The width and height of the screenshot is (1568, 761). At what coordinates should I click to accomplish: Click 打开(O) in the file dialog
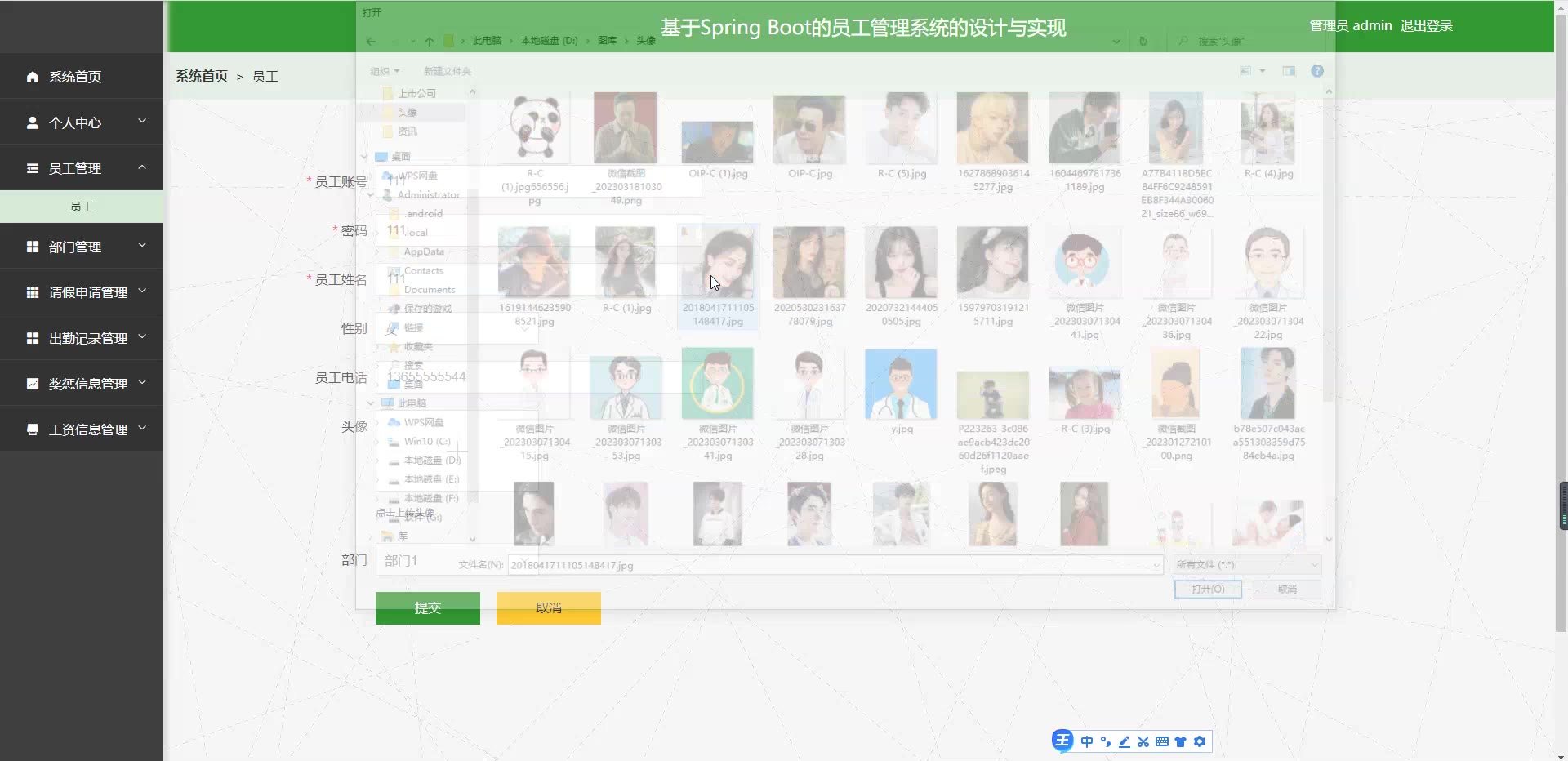(1208, 590)
